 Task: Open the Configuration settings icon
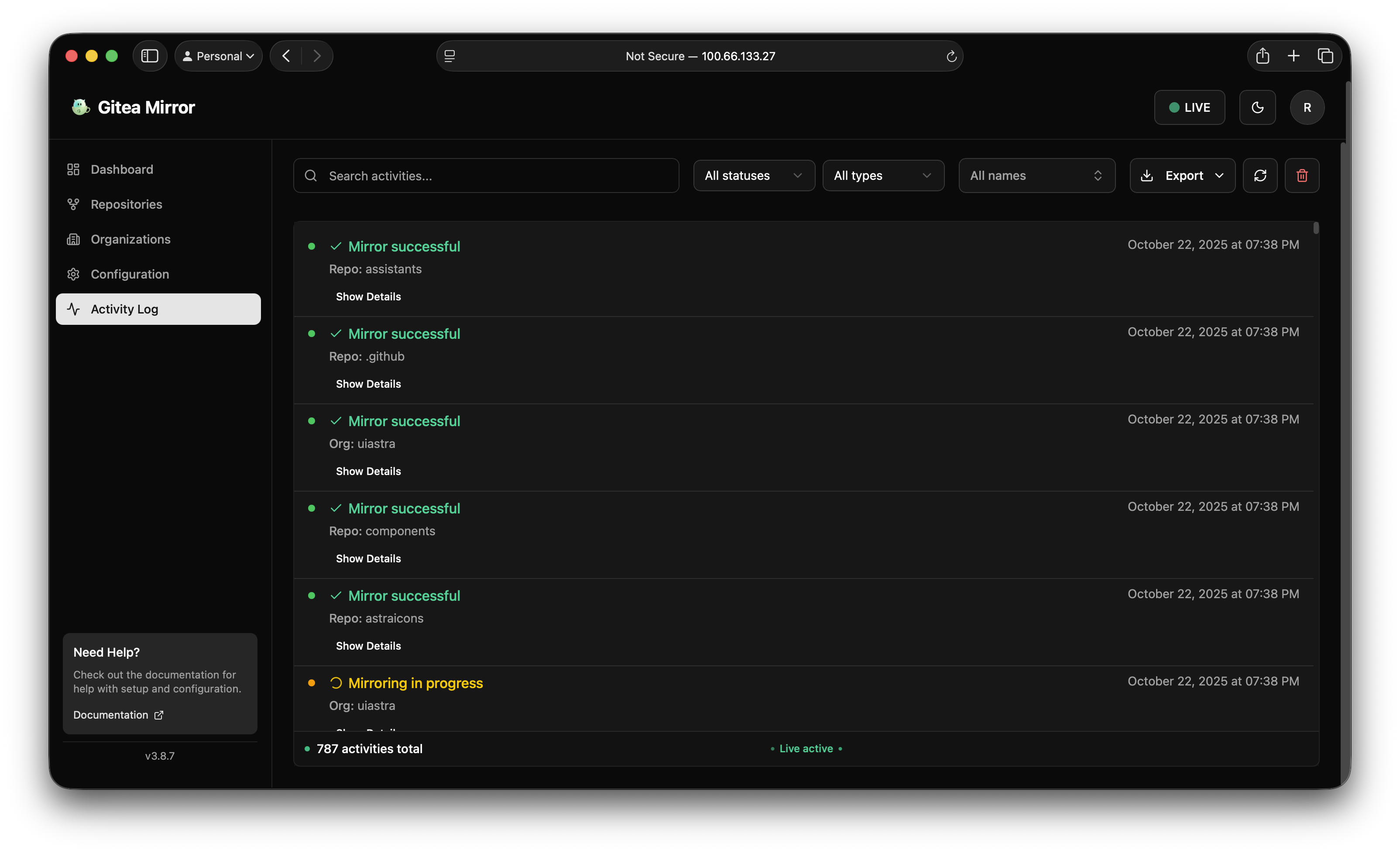coord(74,274)
